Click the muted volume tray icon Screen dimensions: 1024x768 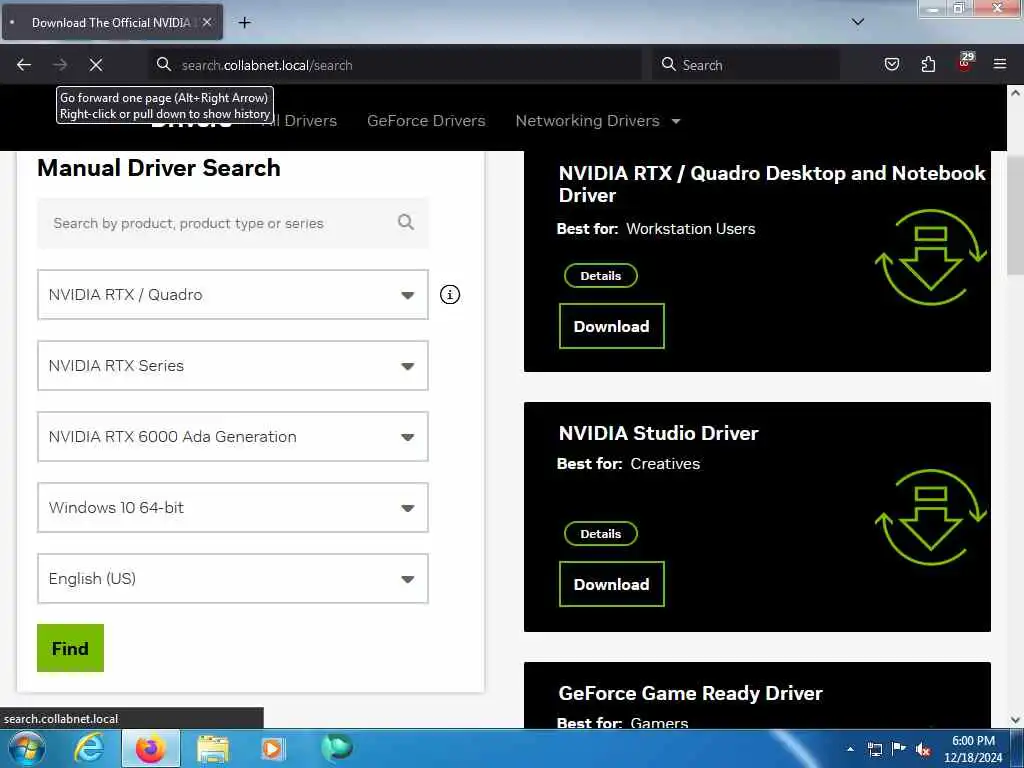coord(923,750)
